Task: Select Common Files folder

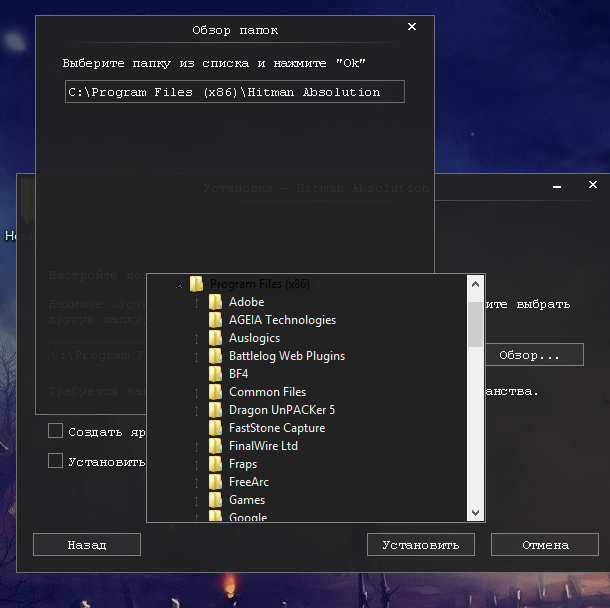Action: [268, 392]
